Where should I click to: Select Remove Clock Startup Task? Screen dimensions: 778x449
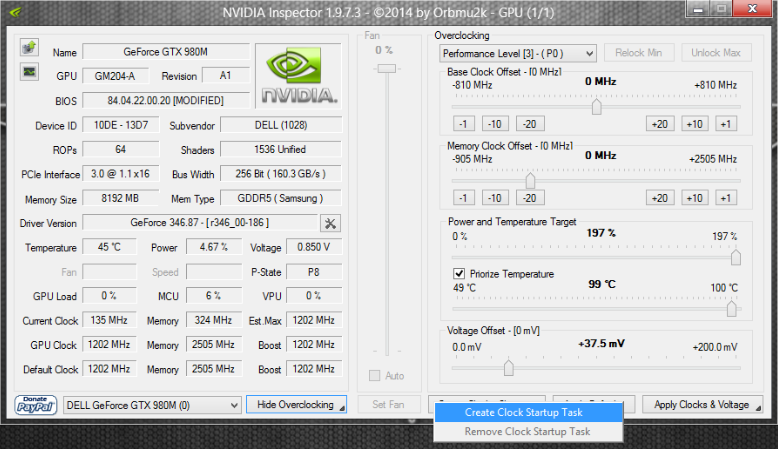coord(528,431)
